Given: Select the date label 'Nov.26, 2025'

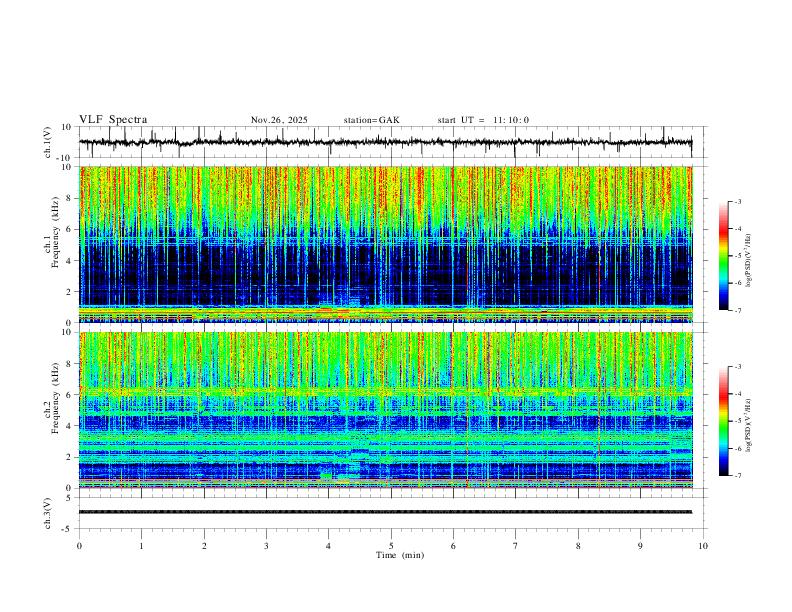Looking at the screenshot, I should point(279,120).
